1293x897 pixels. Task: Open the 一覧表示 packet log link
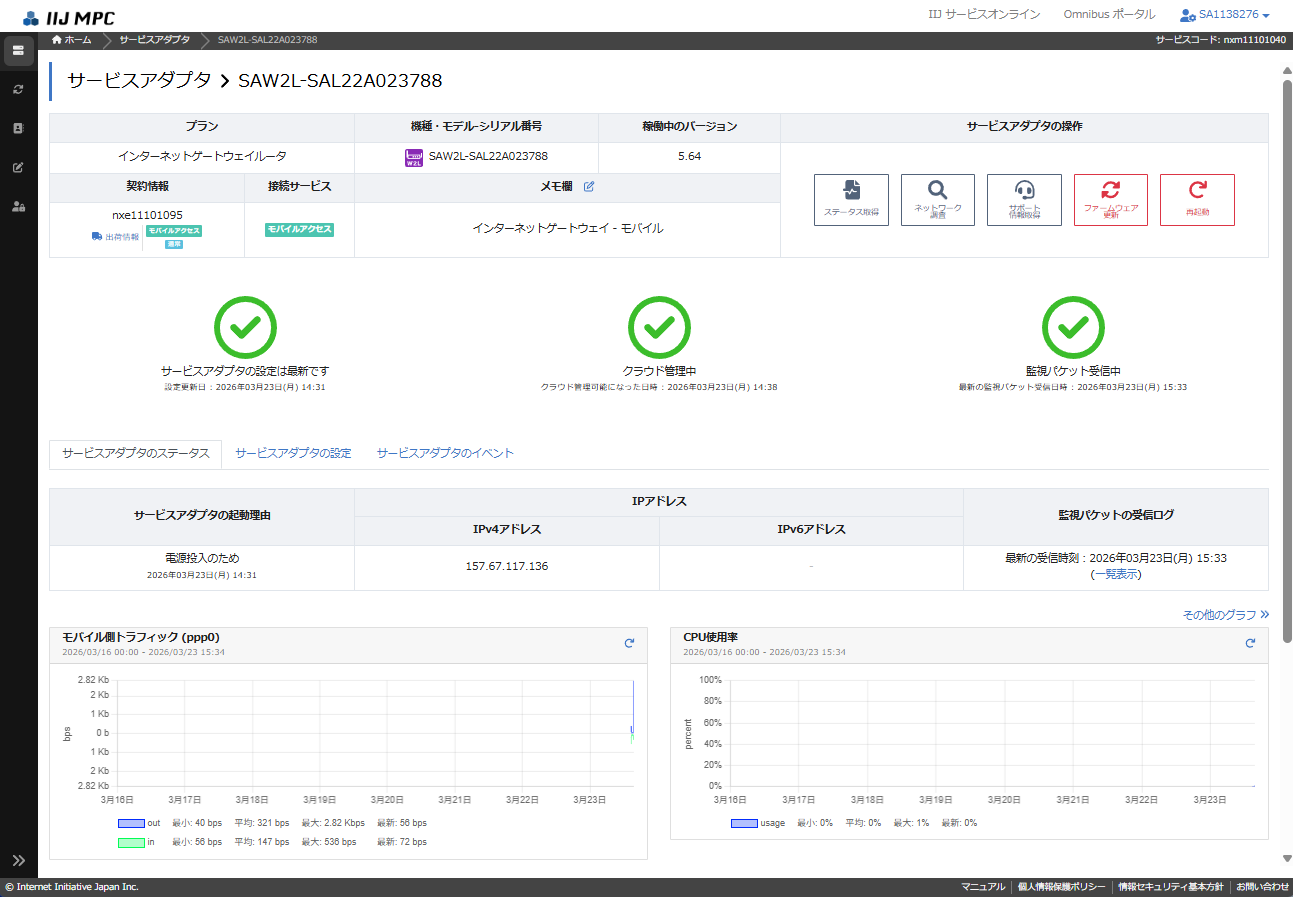pos(1115,574)
